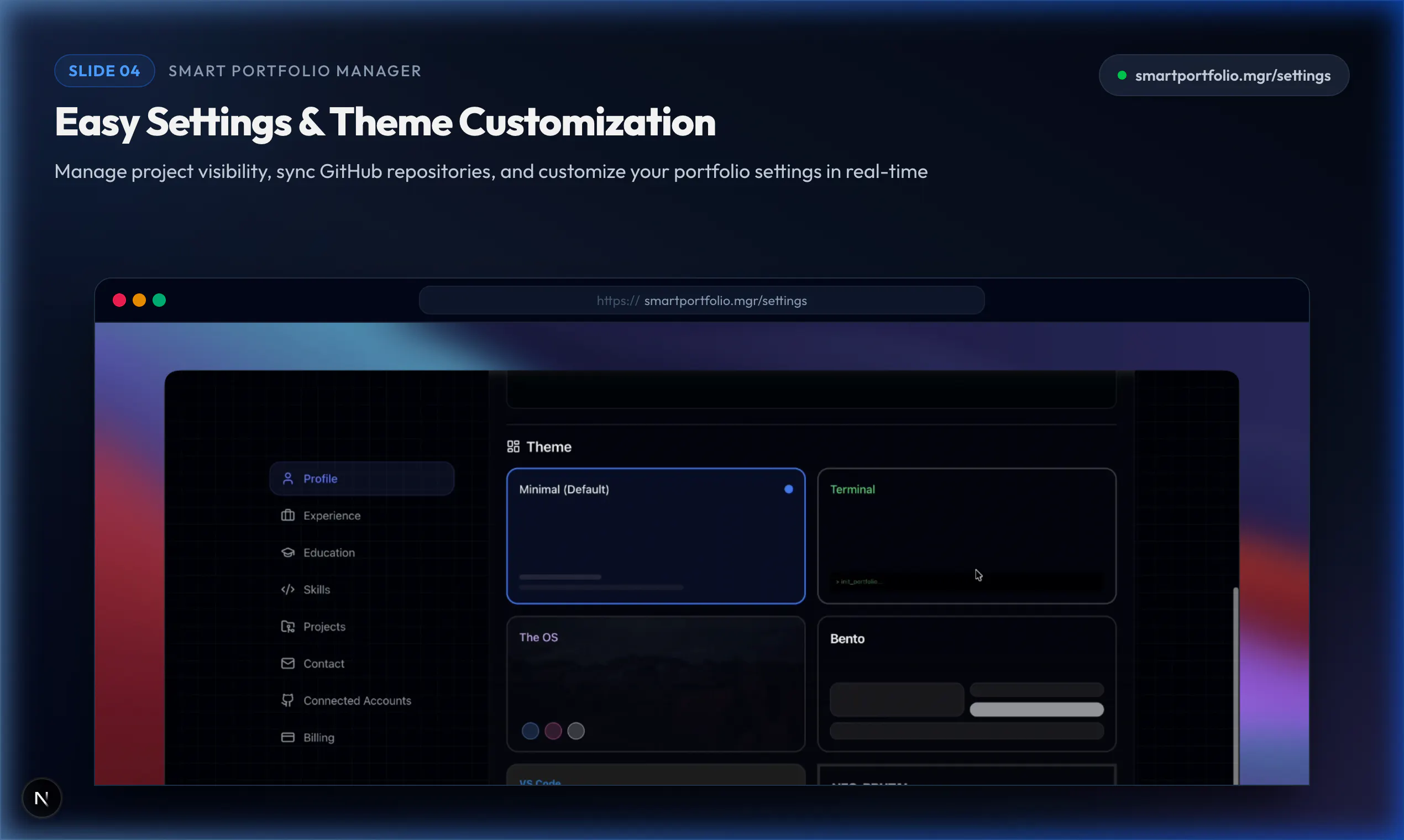The width and height of the screenshot is (1404, 840).
Task: Pick the blue swatch in The OS card
Action: point(530,731)
